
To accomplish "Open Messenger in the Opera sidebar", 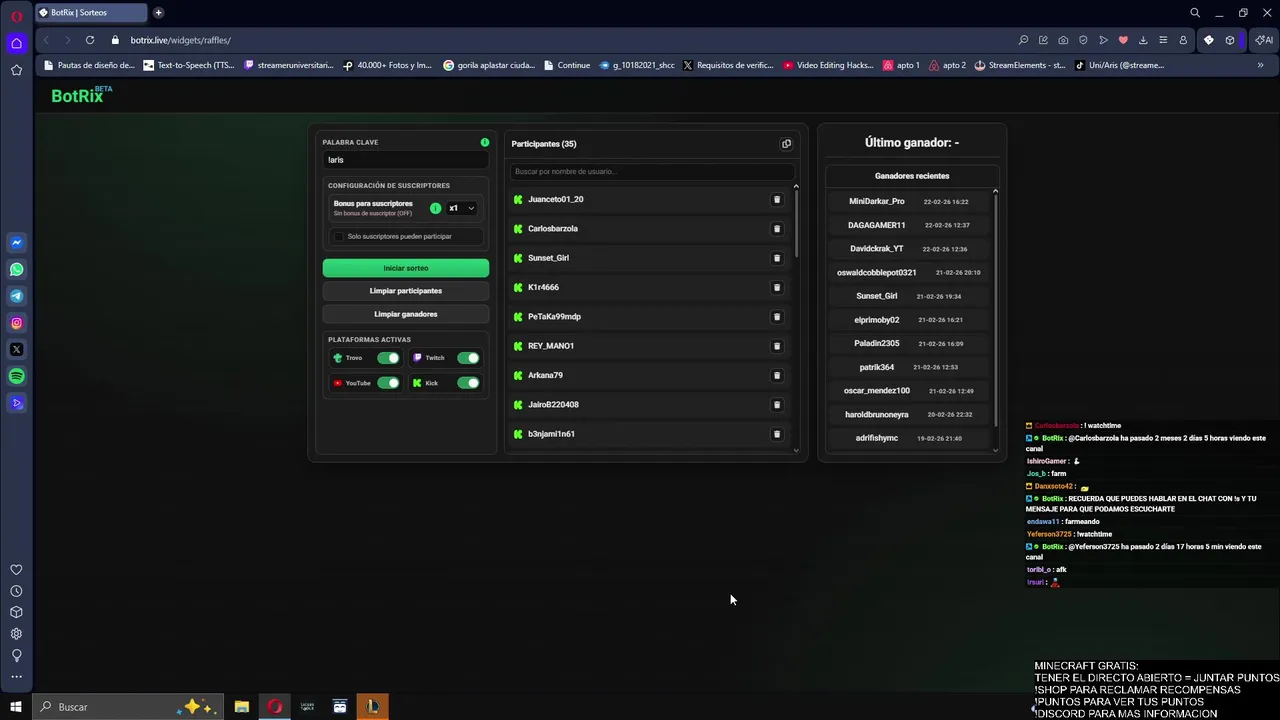I will click(16, 243).
